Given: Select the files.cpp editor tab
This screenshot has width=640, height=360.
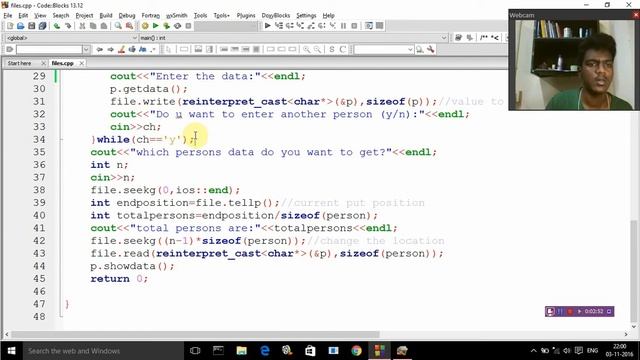Looking at the screenshot, I should 62,63.
